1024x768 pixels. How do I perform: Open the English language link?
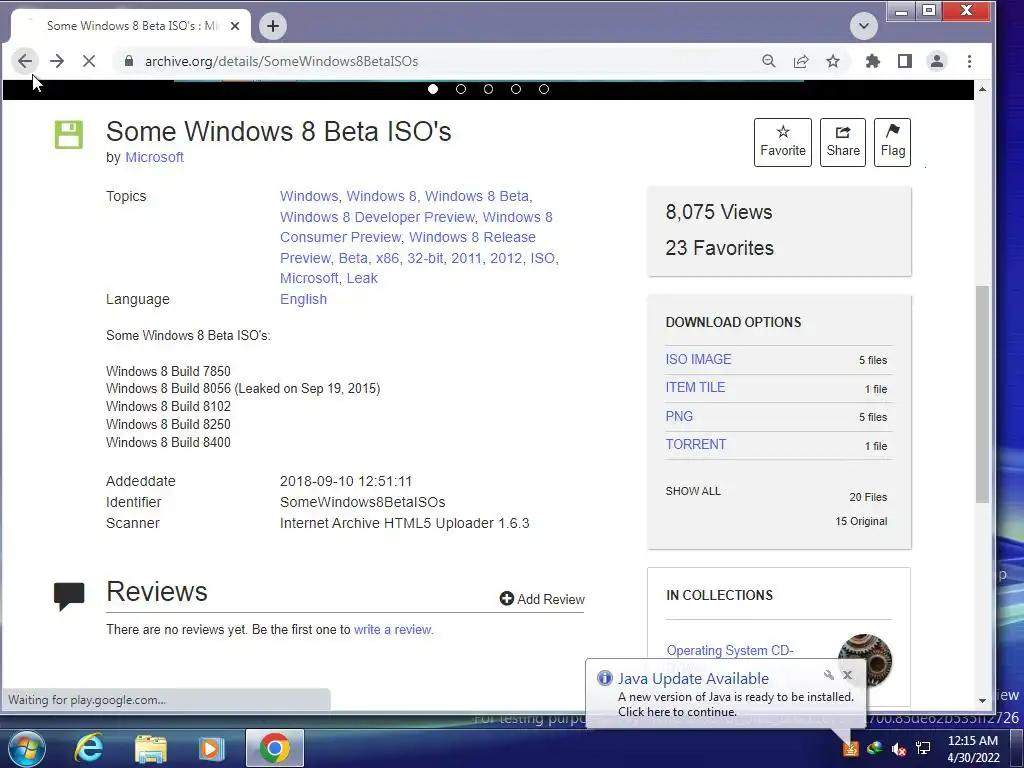[x=303, y=299]
